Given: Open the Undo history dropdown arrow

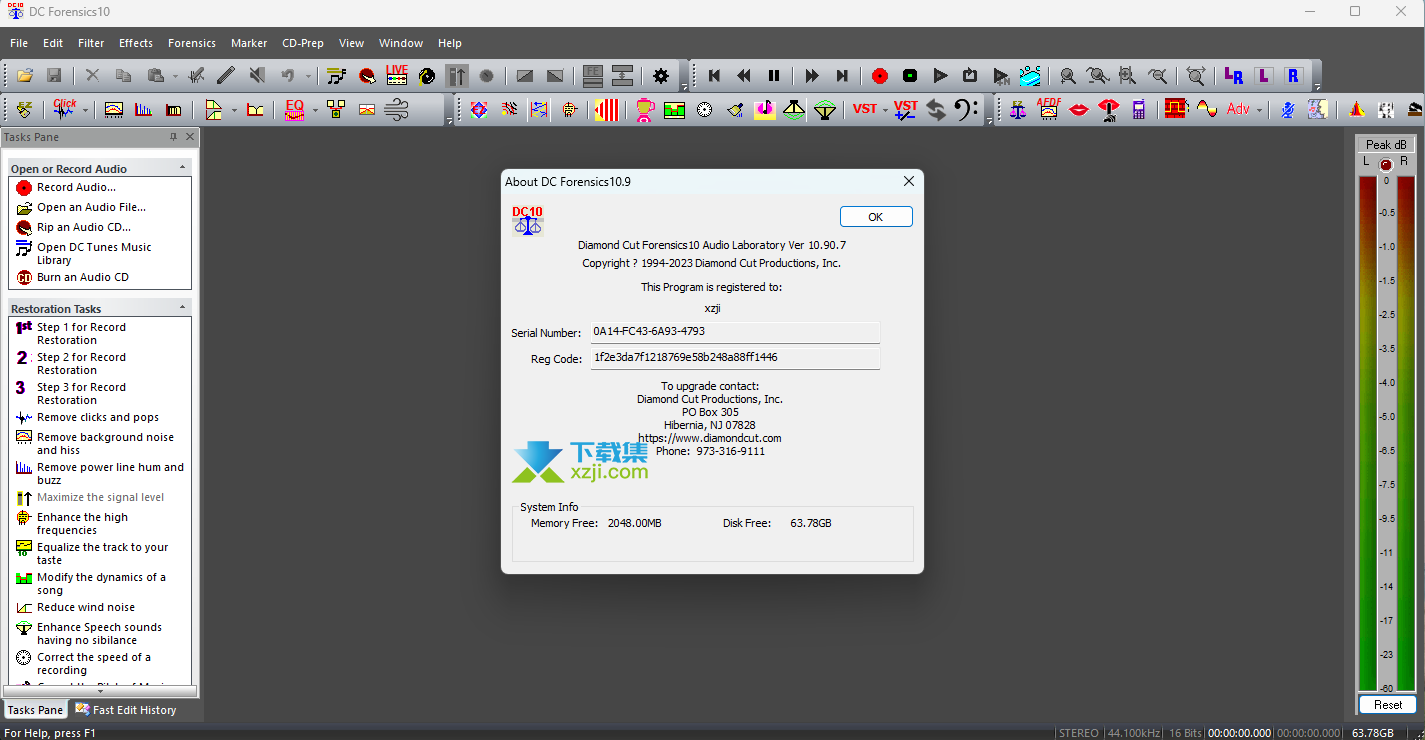Looking at the screenshot, I should coord(308,76).
